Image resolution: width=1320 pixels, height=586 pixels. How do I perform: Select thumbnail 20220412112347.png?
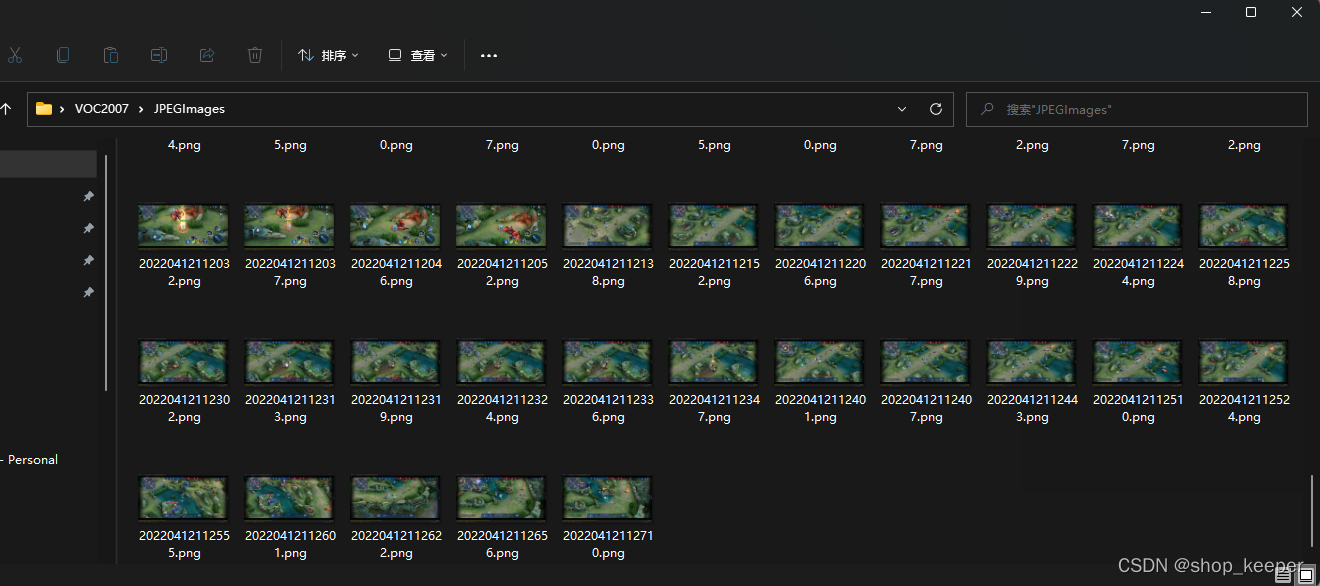[714, 362]
